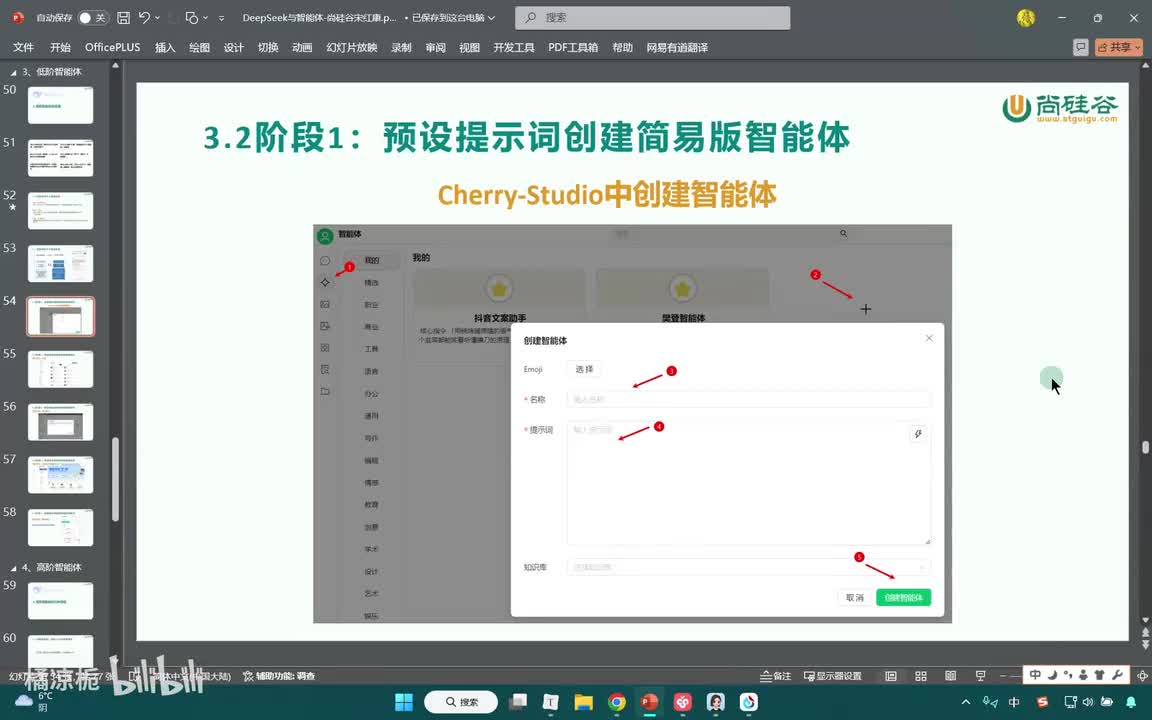Select slide 52 thumbnail
1152x720 pixels.
click(x=60, y=211)
